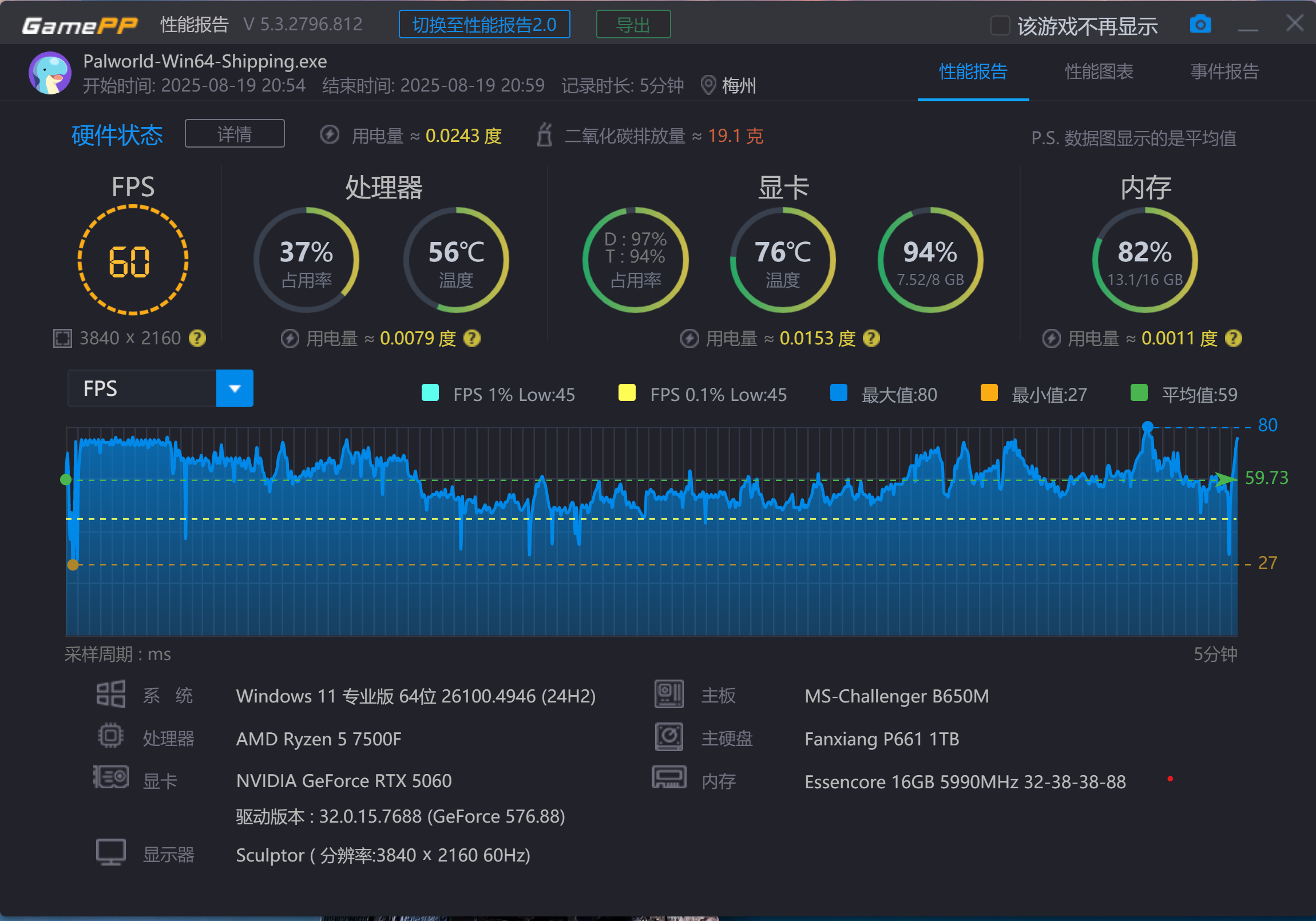The width and height of the screenshot is (1316, 921).
Task: Click the text AMD Ryzen 5 7500F
Action: click(x=319, y=738)
